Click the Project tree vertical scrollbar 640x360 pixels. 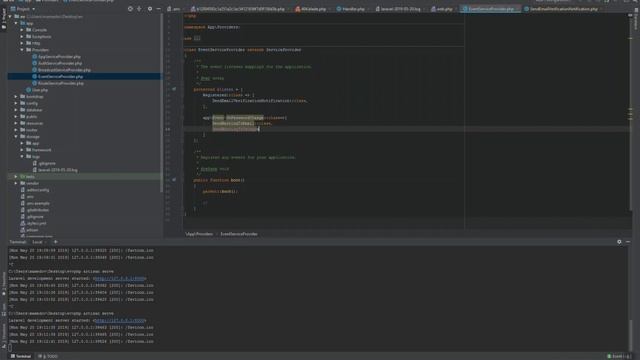point(162,102)
